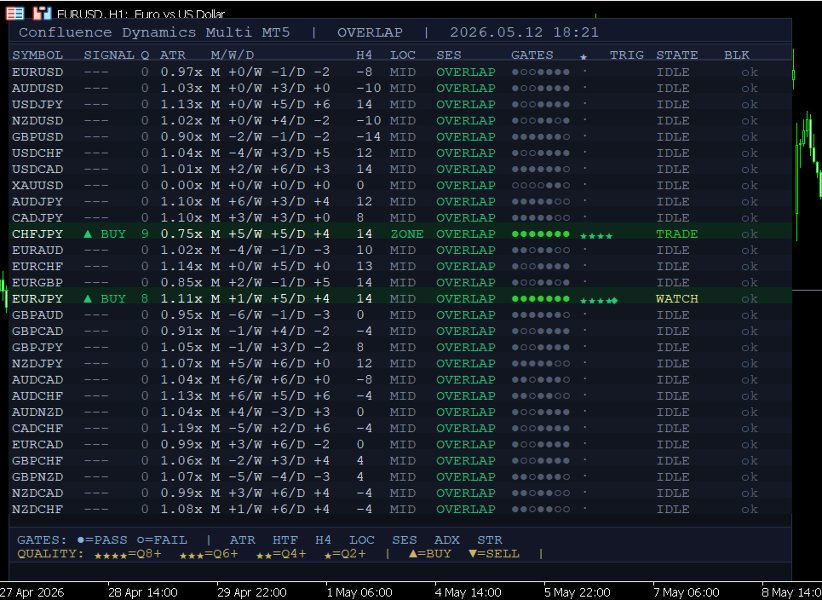Click the ZONE location in CHFJPY row
Viewport: 822px width, 600px height.
[407, 234]
